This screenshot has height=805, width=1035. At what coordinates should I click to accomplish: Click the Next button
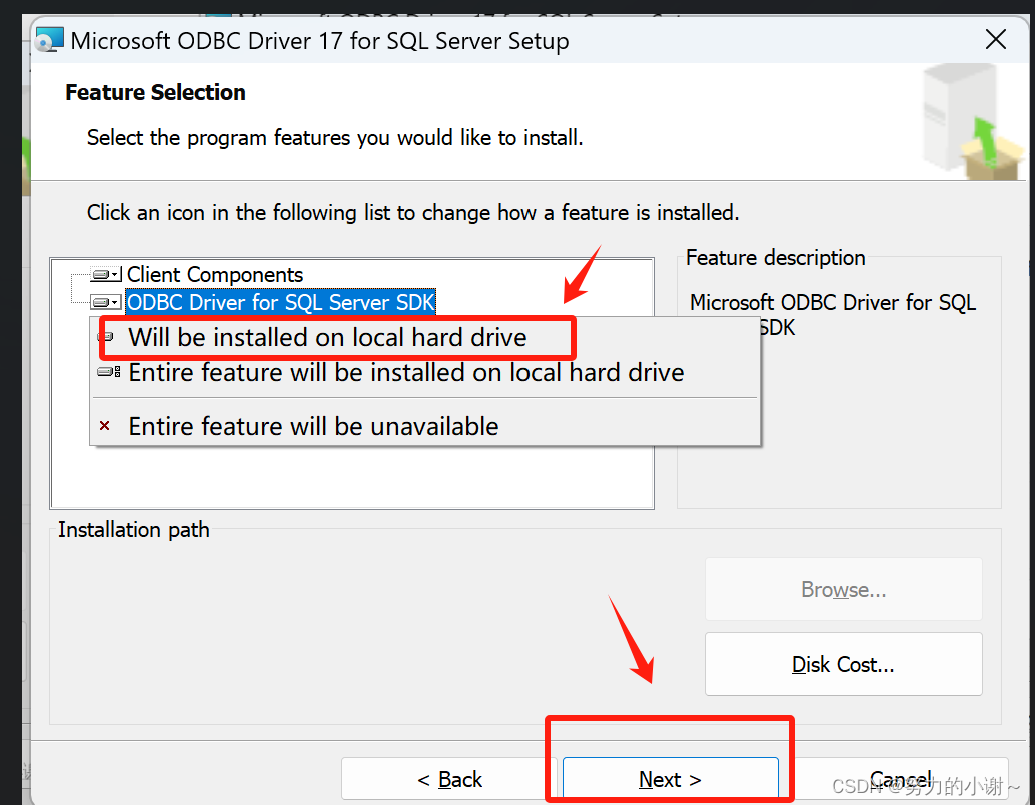(x=671, y=779)
